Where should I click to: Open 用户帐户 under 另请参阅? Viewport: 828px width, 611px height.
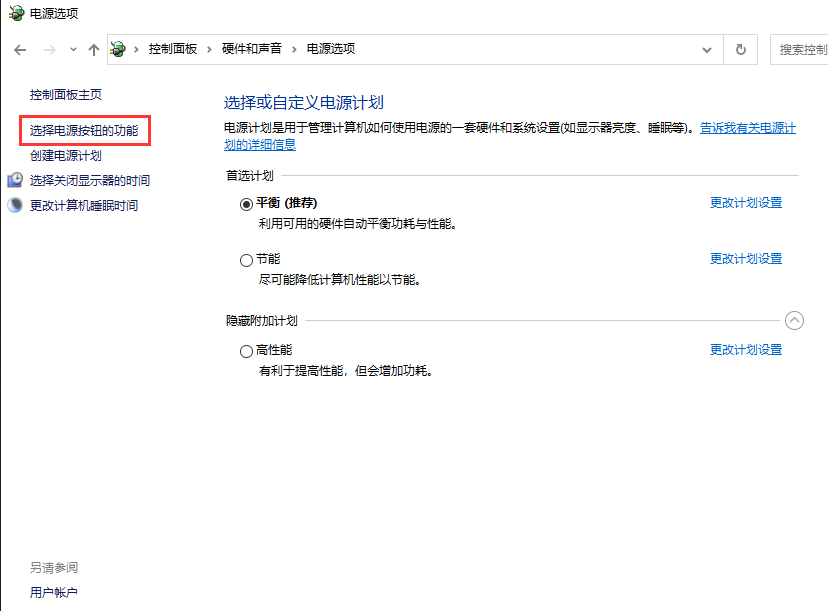(x=54, y=592)
